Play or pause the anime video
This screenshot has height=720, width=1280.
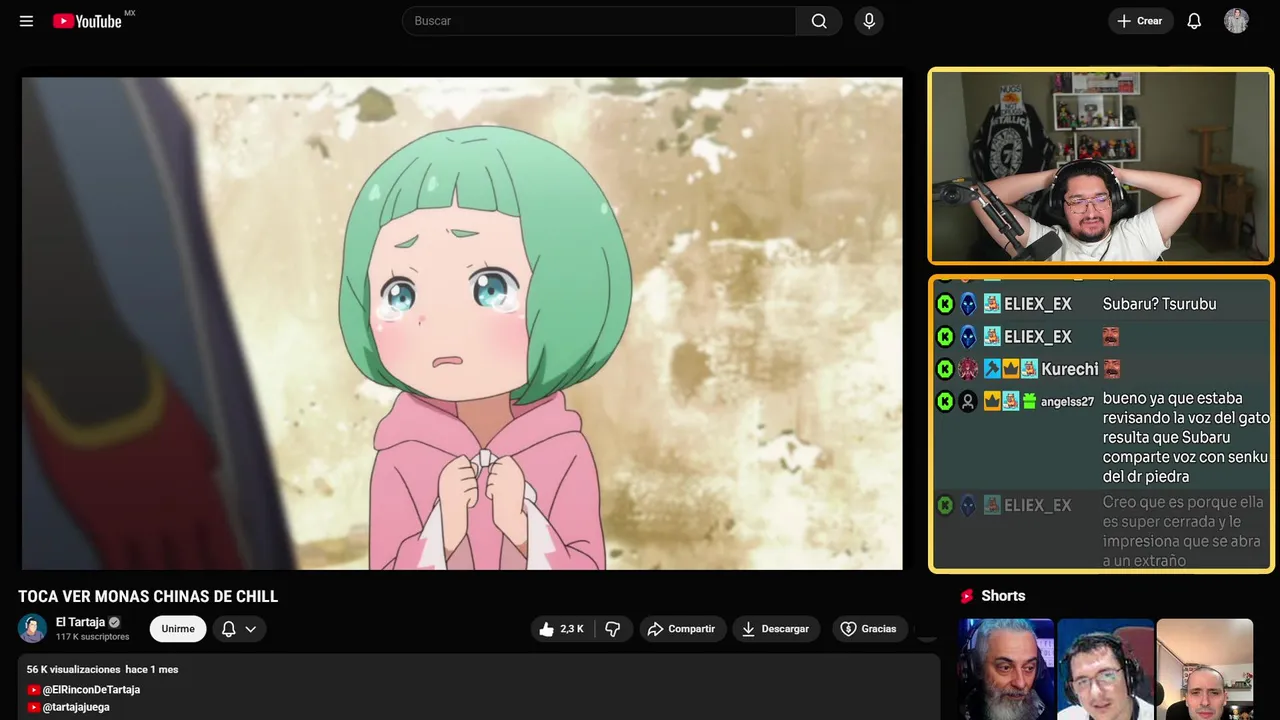(462, 323)
